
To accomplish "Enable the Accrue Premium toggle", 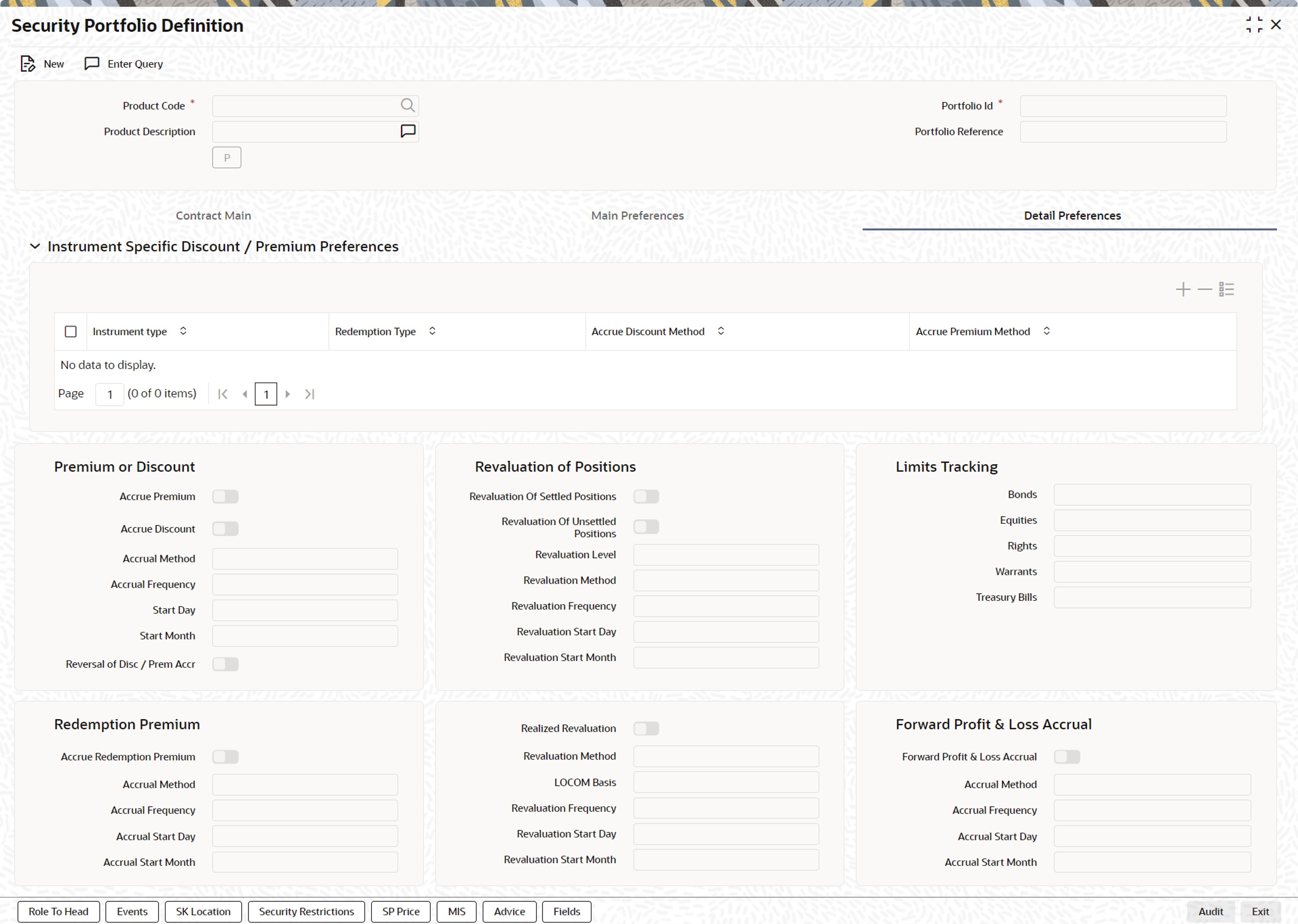I will (225, 496).
